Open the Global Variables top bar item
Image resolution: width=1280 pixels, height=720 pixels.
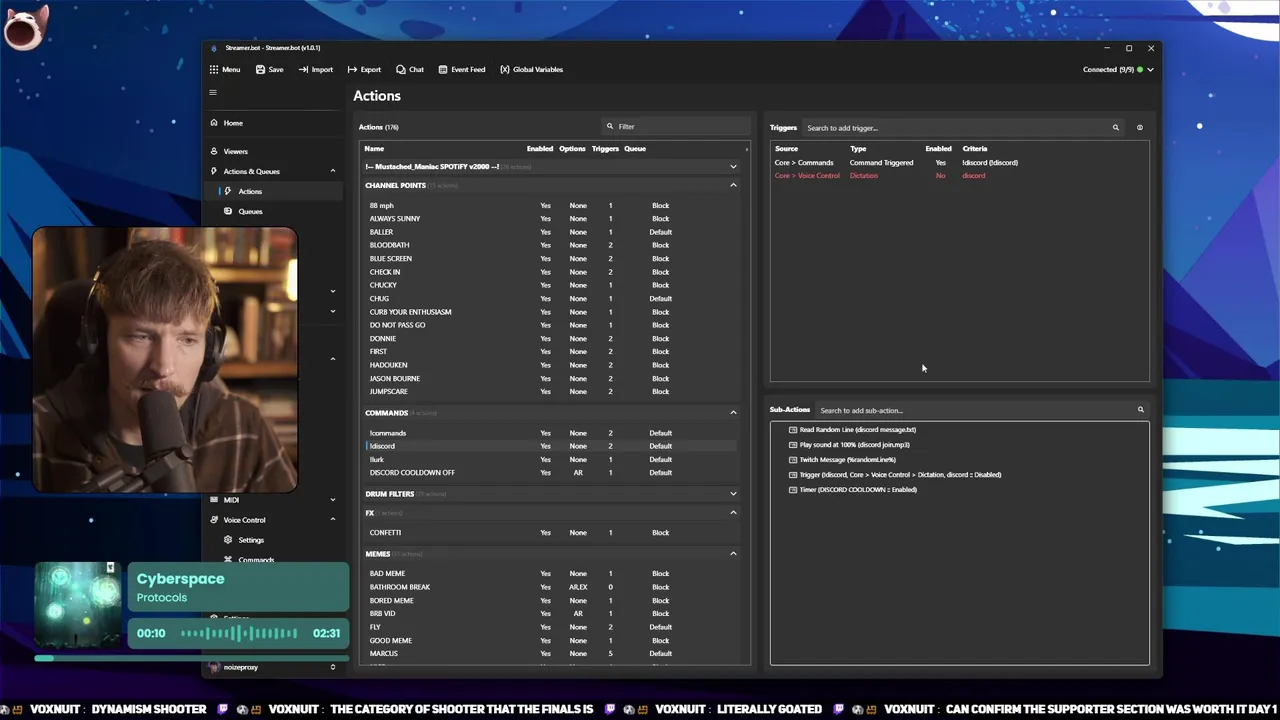click(532, 70)
